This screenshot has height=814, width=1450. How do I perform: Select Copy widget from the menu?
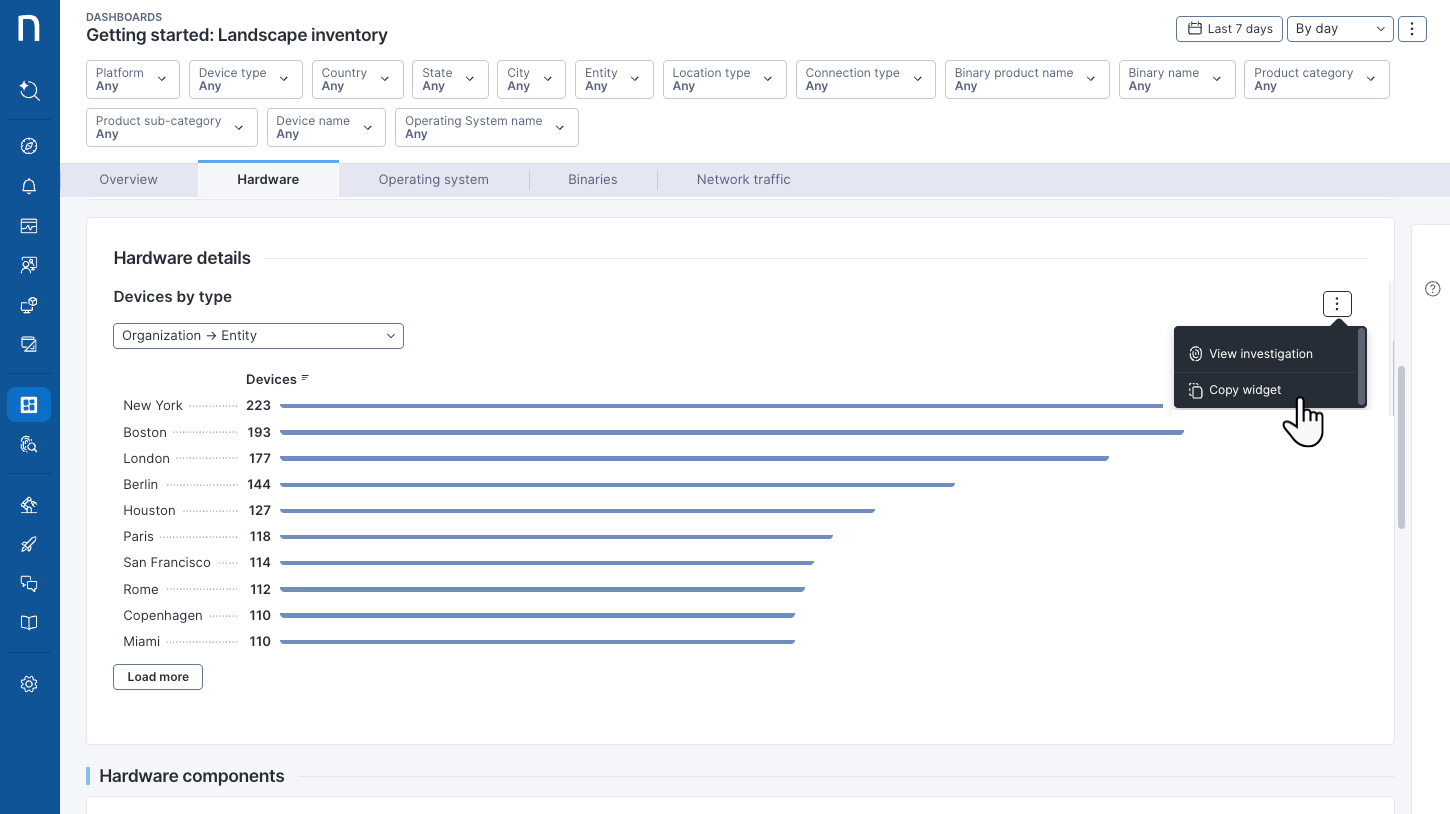[x=1245, y=390]
